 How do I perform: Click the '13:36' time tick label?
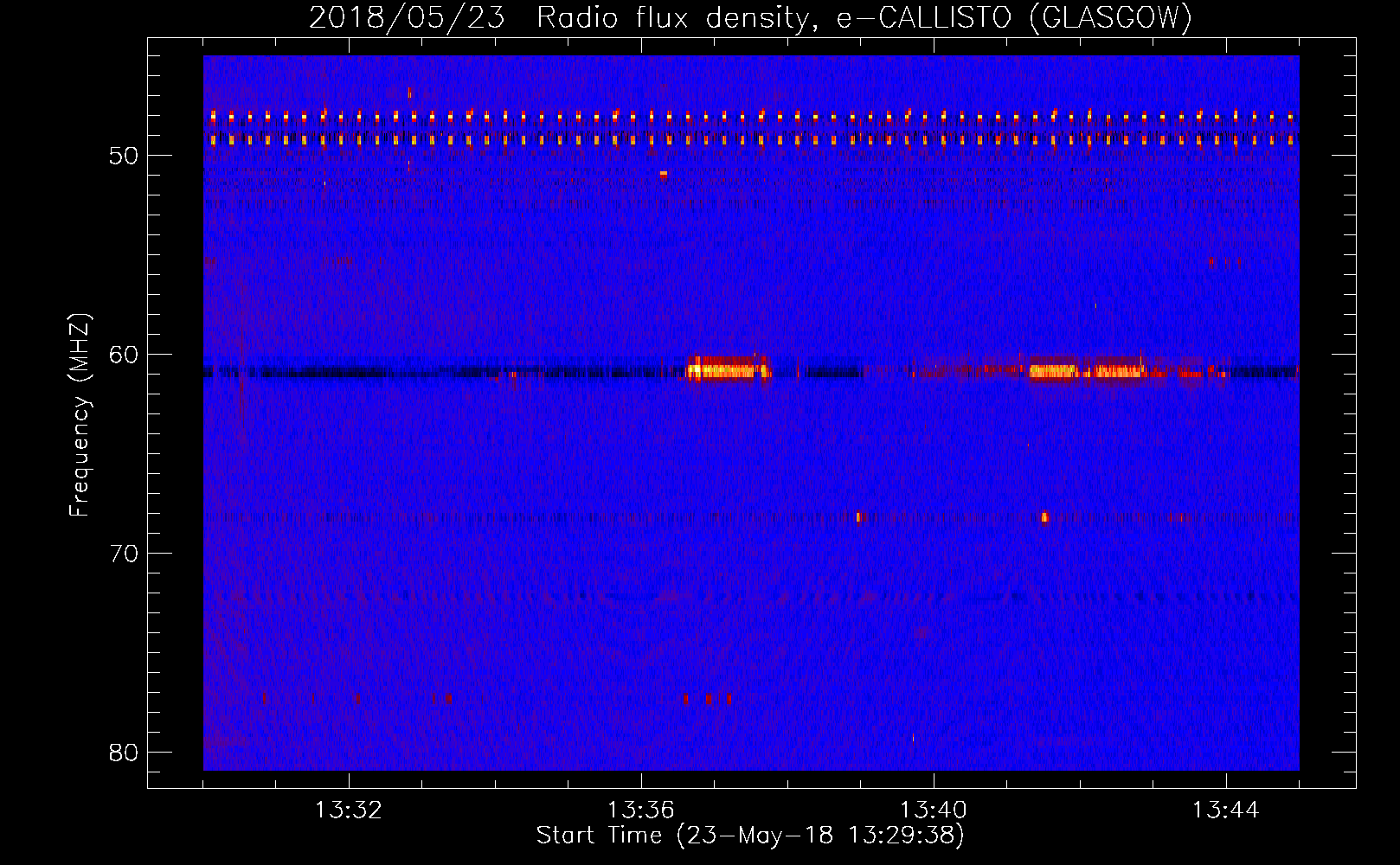click(x=641, y=811)
